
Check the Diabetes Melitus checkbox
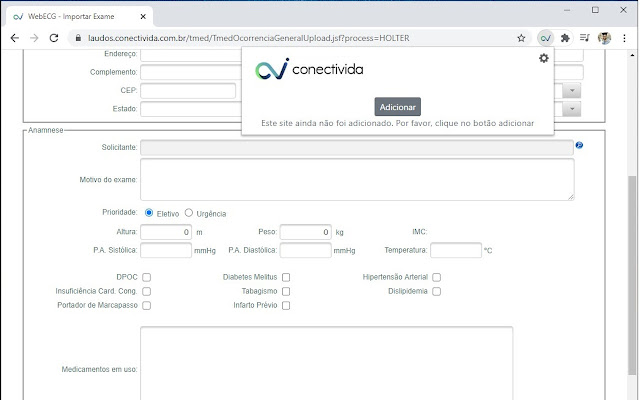click(286, 277)
